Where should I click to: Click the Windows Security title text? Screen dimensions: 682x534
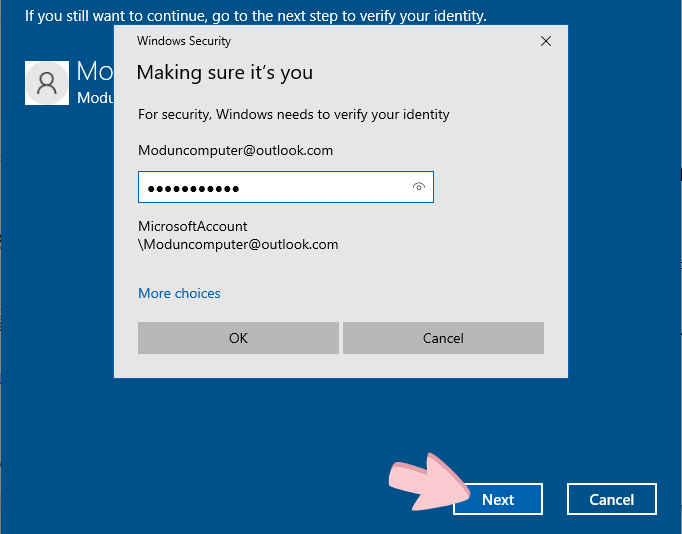pos(184,41)
